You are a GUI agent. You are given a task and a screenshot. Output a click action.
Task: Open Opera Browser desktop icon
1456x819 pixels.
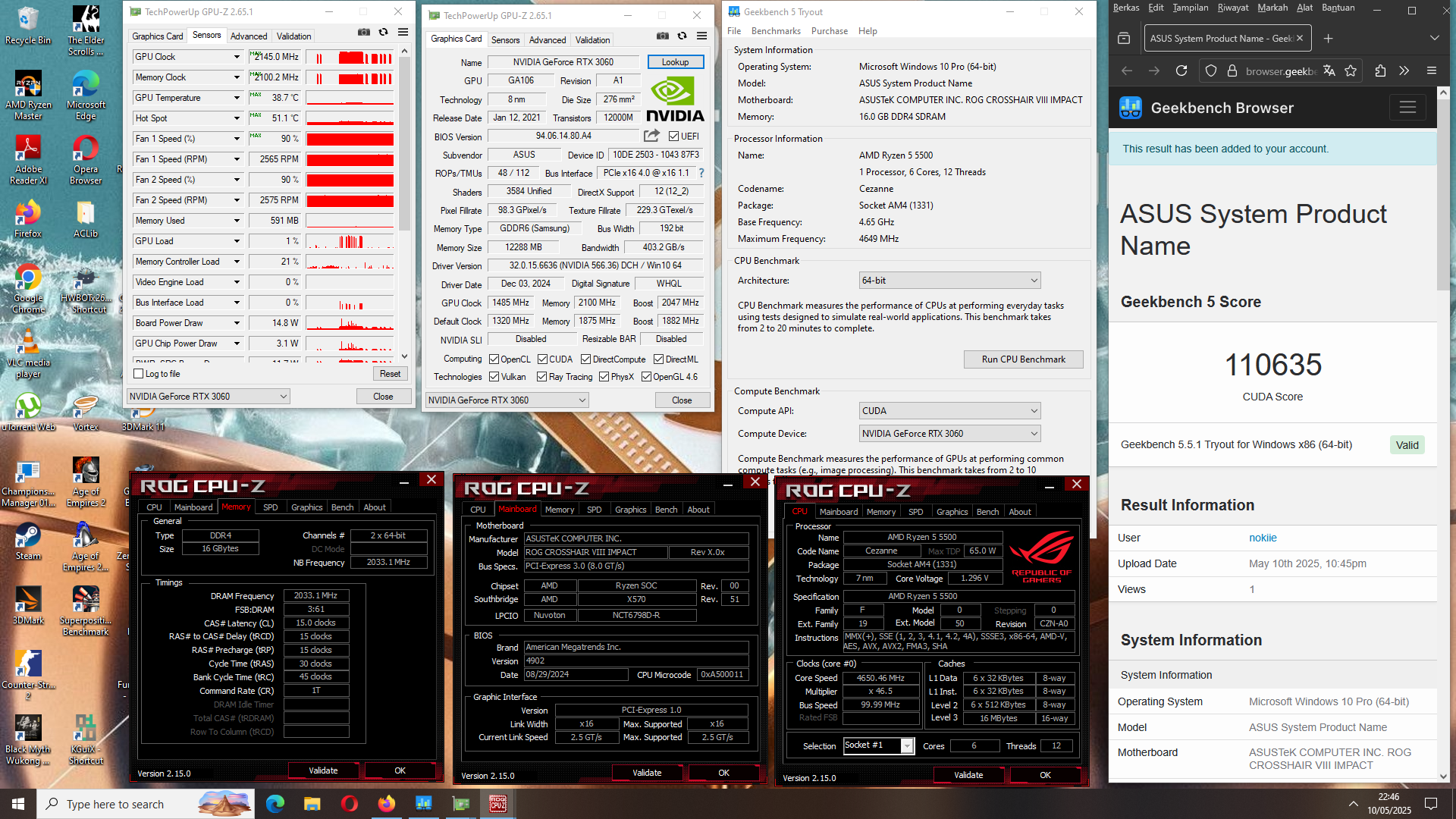click(x=86, y=159)
